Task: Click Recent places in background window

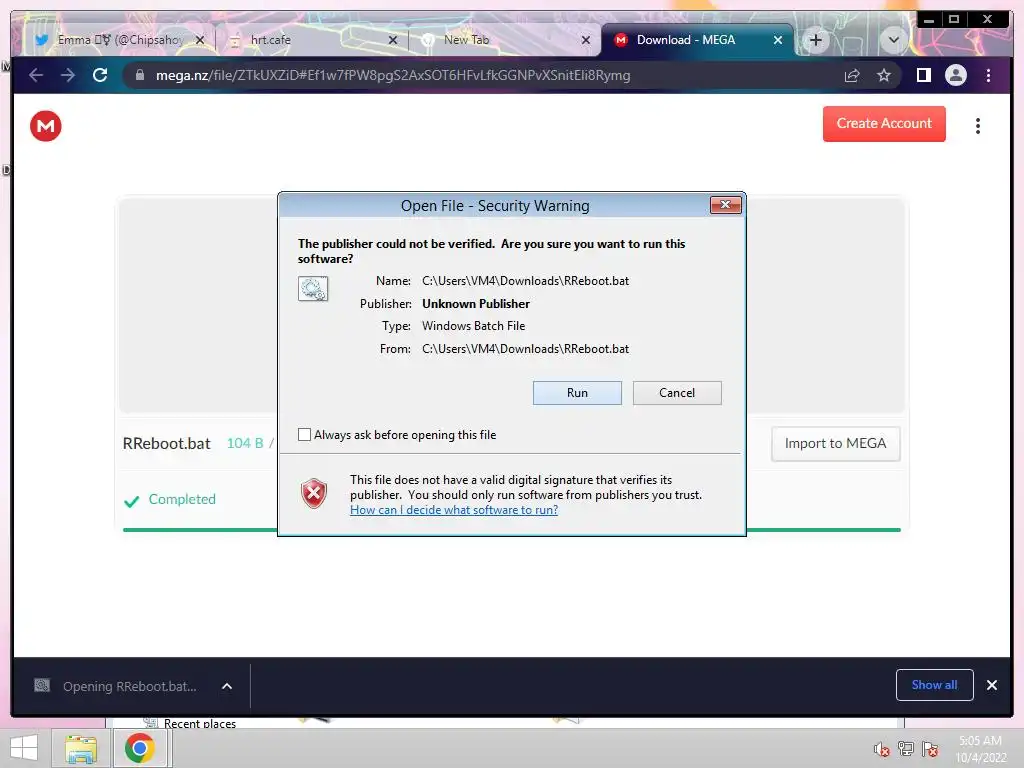Action: click(200, 723)
